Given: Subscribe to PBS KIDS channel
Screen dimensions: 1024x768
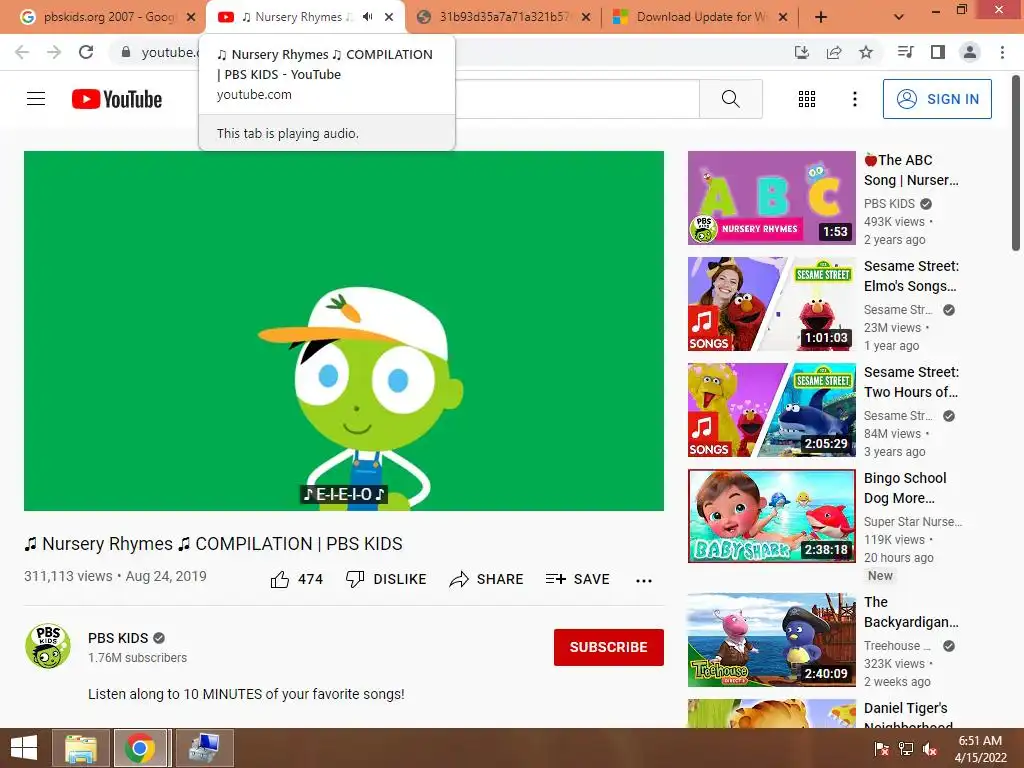Looking at the screenshot, I should (x=609, y=647).
